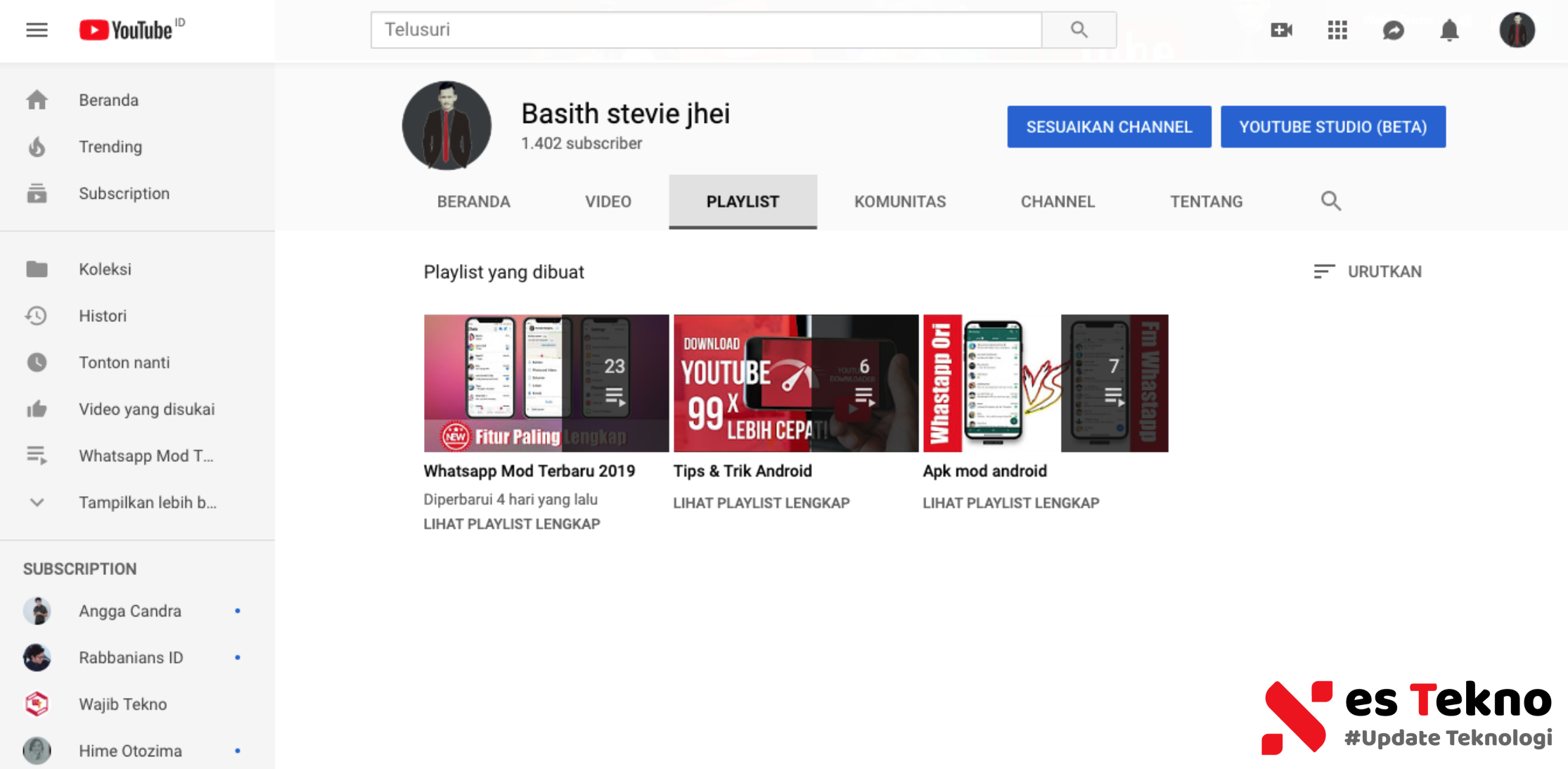Open Tips & Trik Android playlist thumbnail
The image size is (1568, 769).
[x=795, y=383]
